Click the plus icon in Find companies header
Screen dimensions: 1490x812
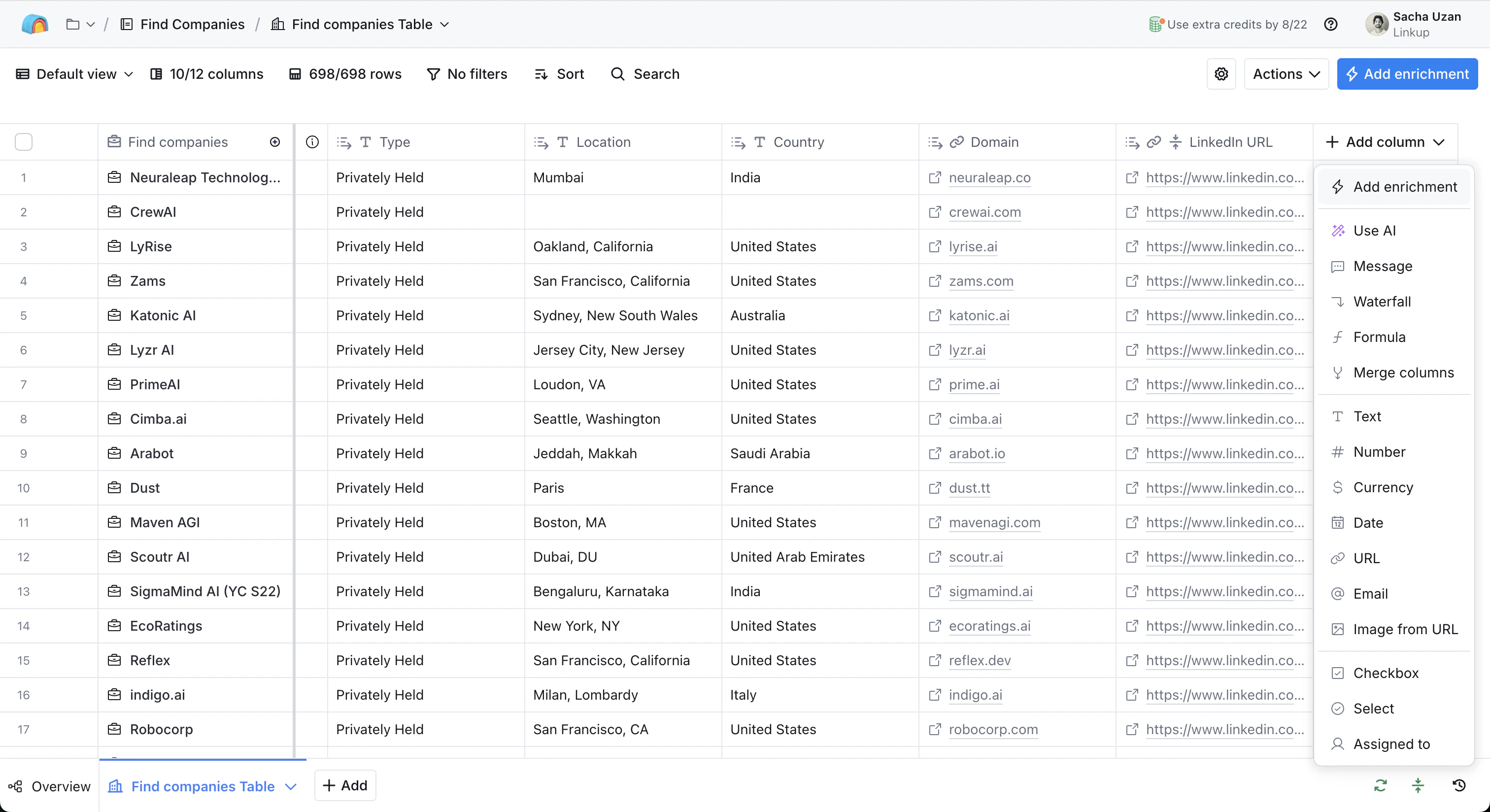pyautogui.click(x=275, y=142)
